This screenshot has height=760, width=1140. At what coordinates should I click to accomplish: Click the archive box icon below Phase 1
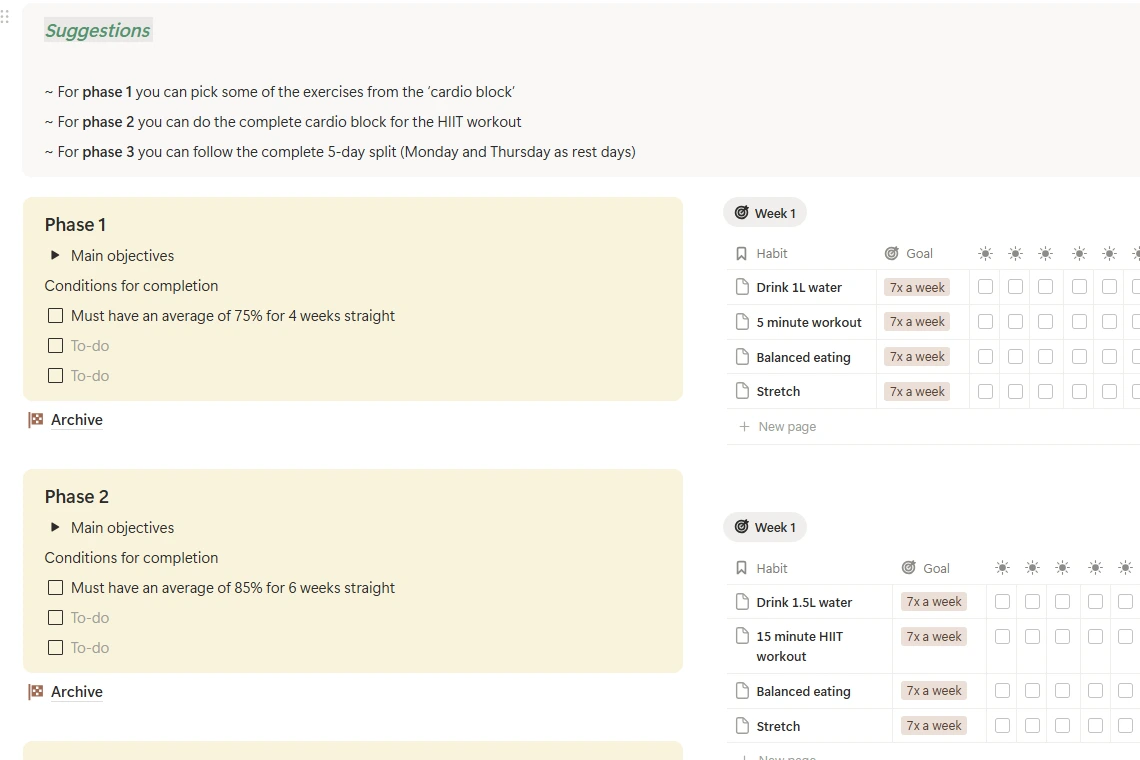(x=36, y=419)
